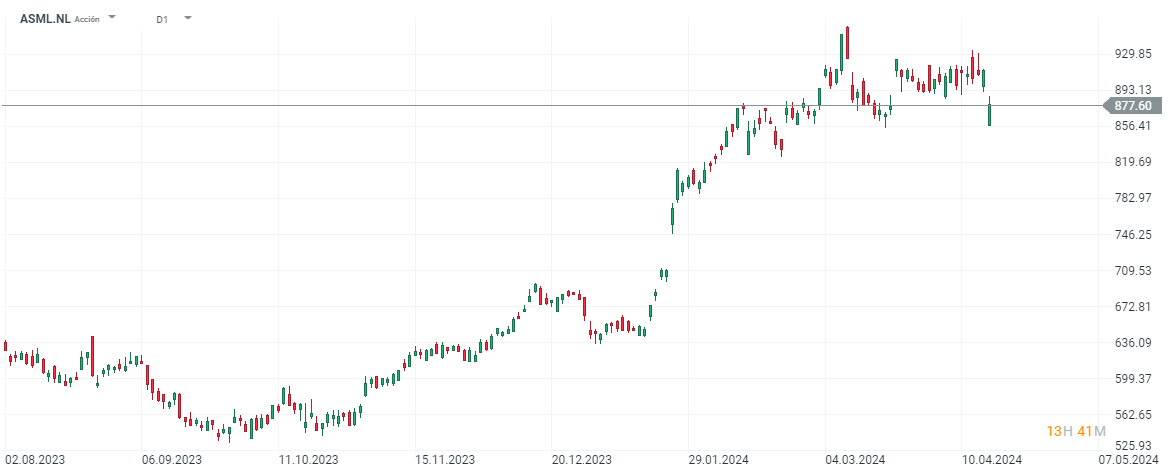This screenshot has width=1175, height=476.
Task: Click the 877.60 current price tag
Action: 1132,105
